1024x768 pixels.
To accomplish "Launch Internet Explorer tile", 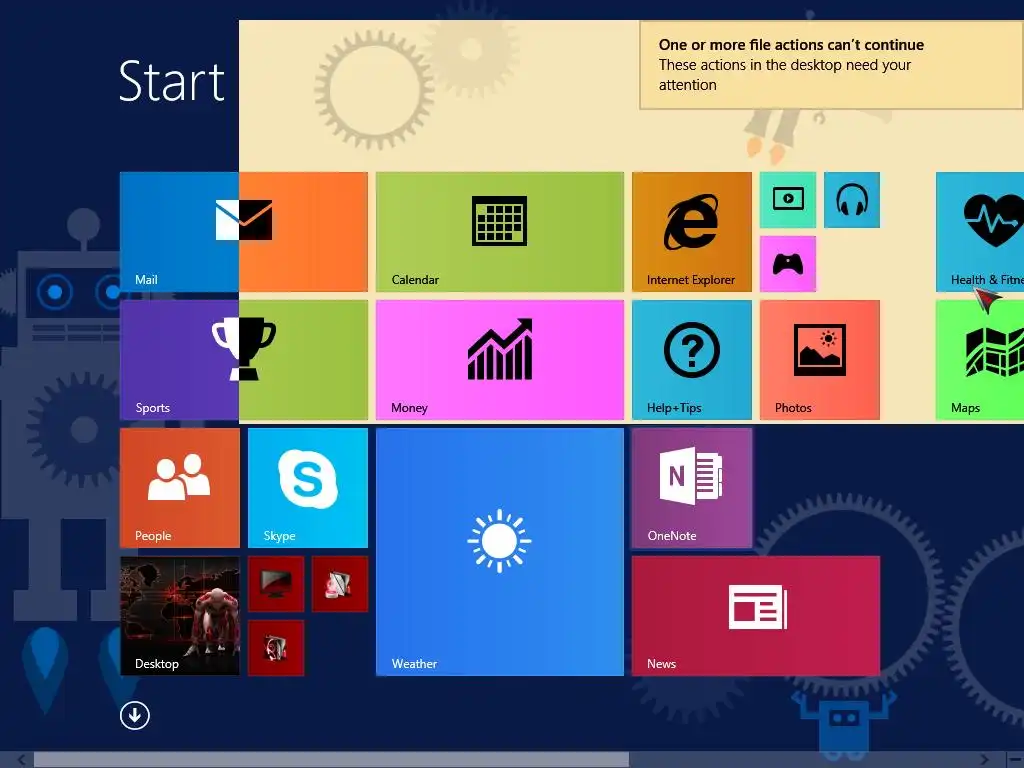I will [692, 232].
